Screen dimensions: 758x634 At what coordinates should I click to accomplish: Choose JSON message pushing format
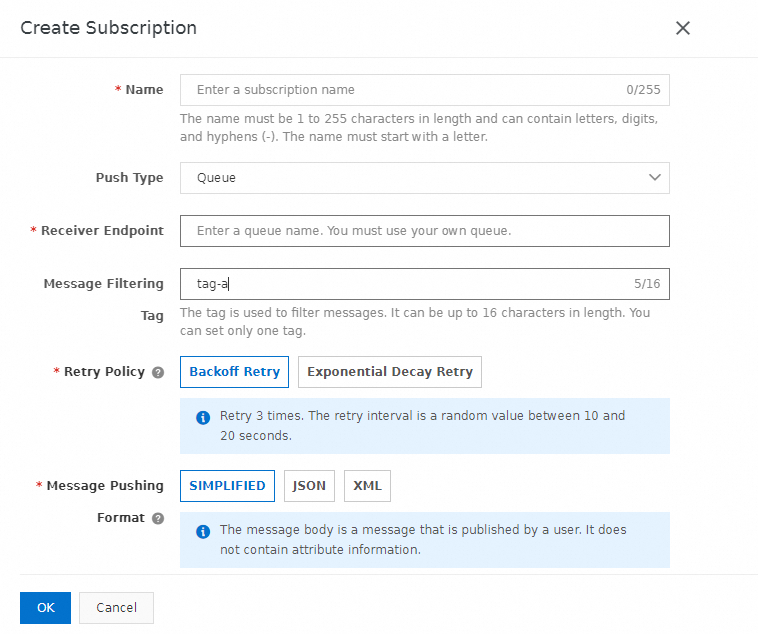point(309,486)
